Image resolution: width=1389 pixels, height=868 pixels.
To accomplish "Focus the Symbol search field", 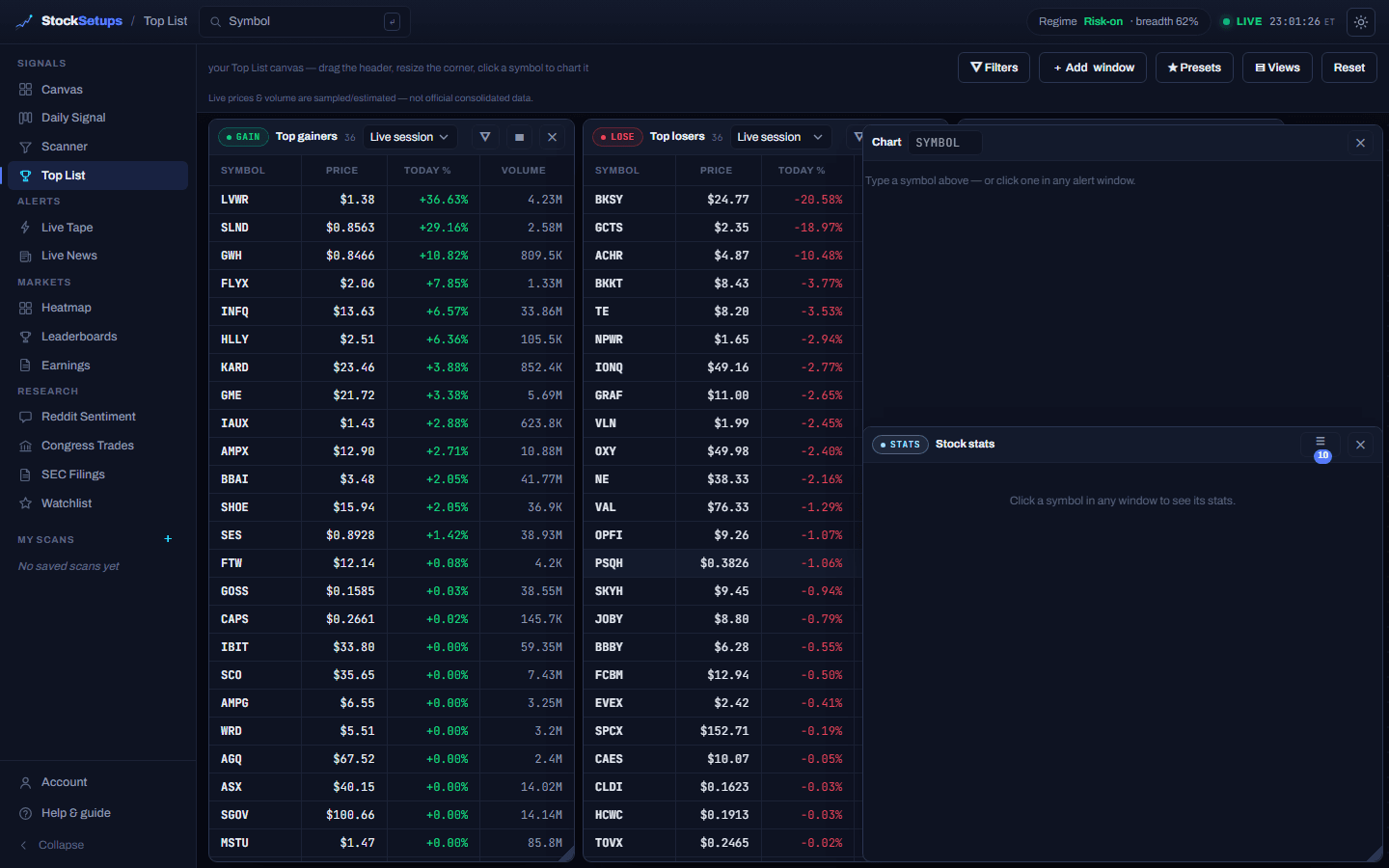I will [305, 21].
